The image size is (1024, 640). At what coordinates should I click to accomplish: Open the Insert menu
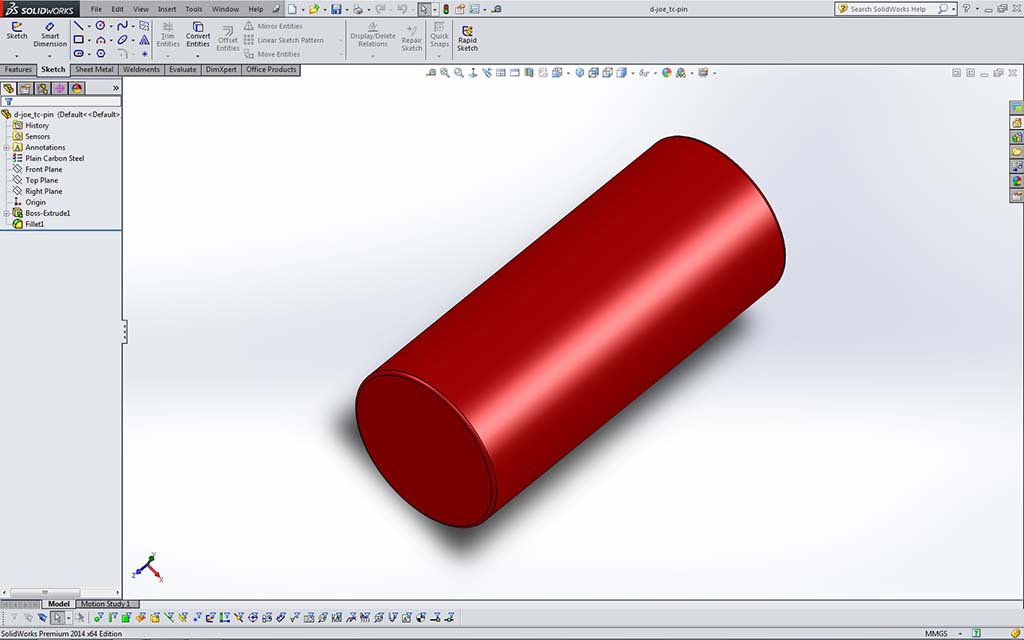(x=167, y=9)
